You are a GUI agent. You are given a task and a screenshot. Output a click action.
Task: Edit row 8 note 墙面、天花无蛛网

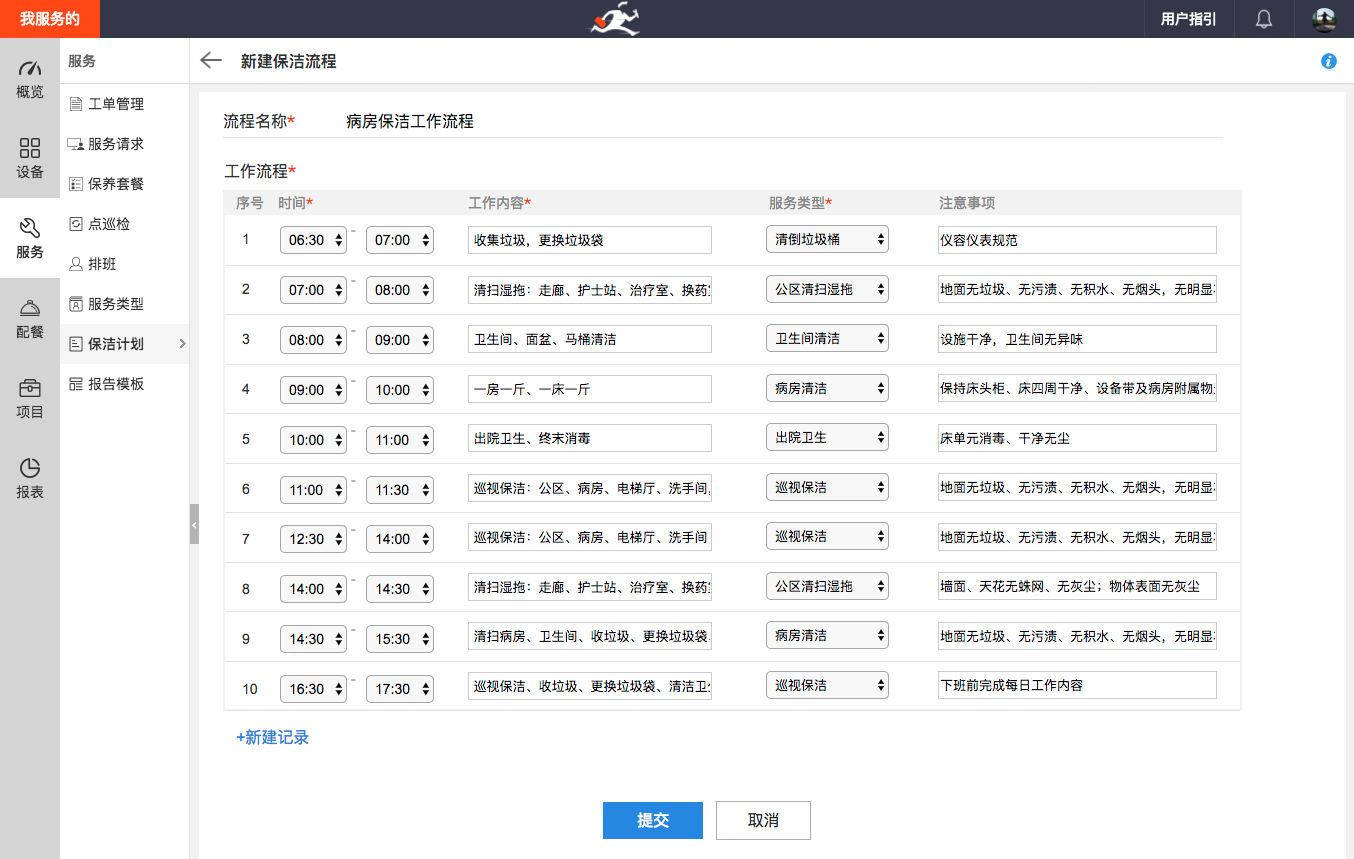(x=1077, y=586)
